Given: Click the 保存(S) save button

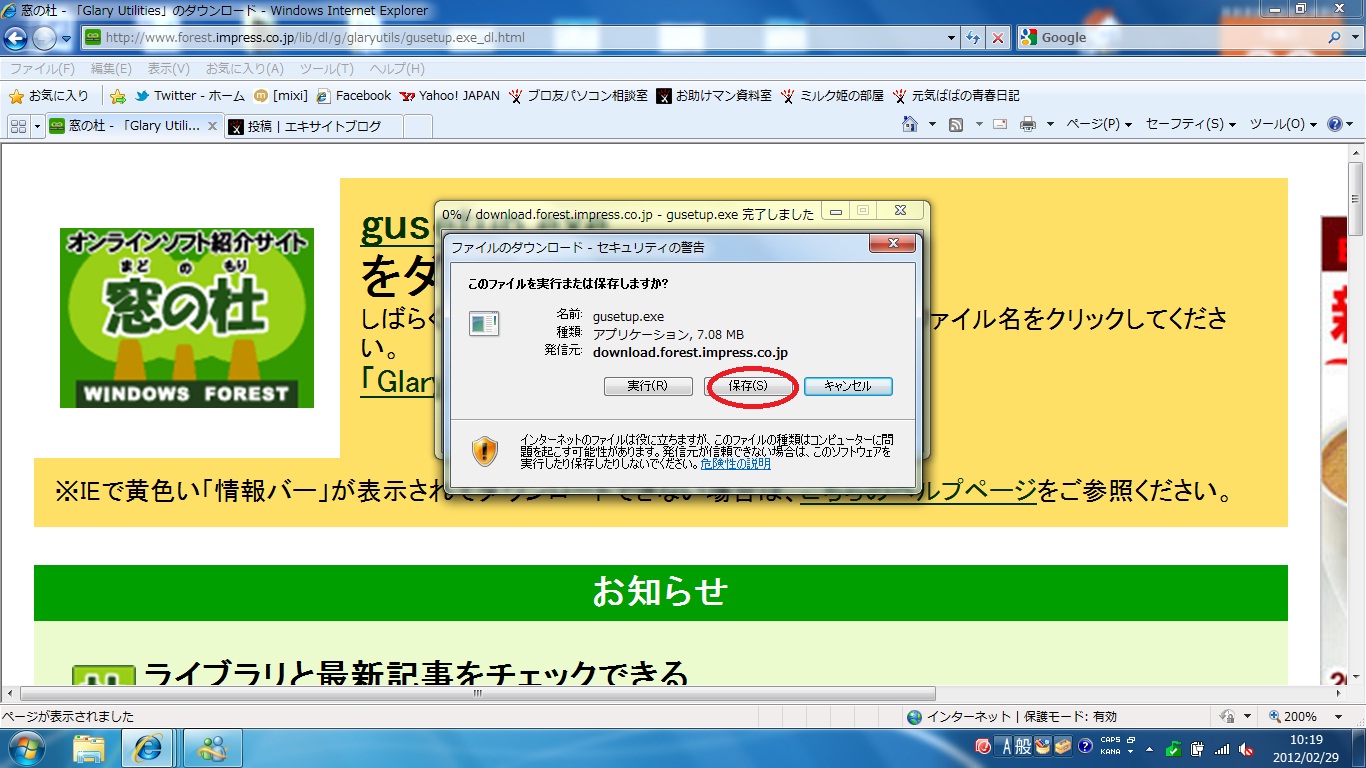Looking at the screenshot, I should (x=748, y=386).
